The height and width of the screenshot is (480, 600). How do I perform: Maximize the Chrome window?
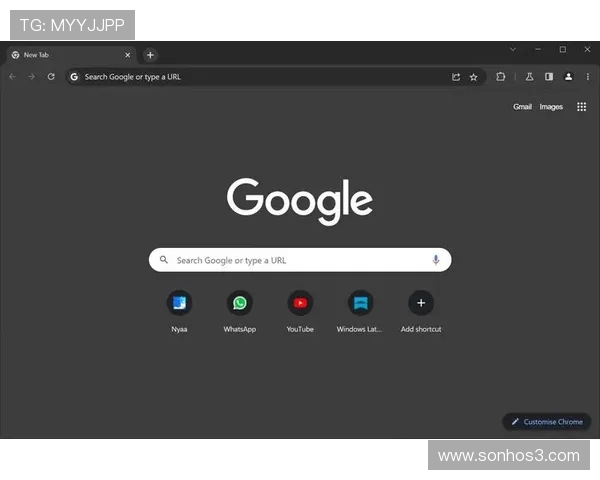562,49
